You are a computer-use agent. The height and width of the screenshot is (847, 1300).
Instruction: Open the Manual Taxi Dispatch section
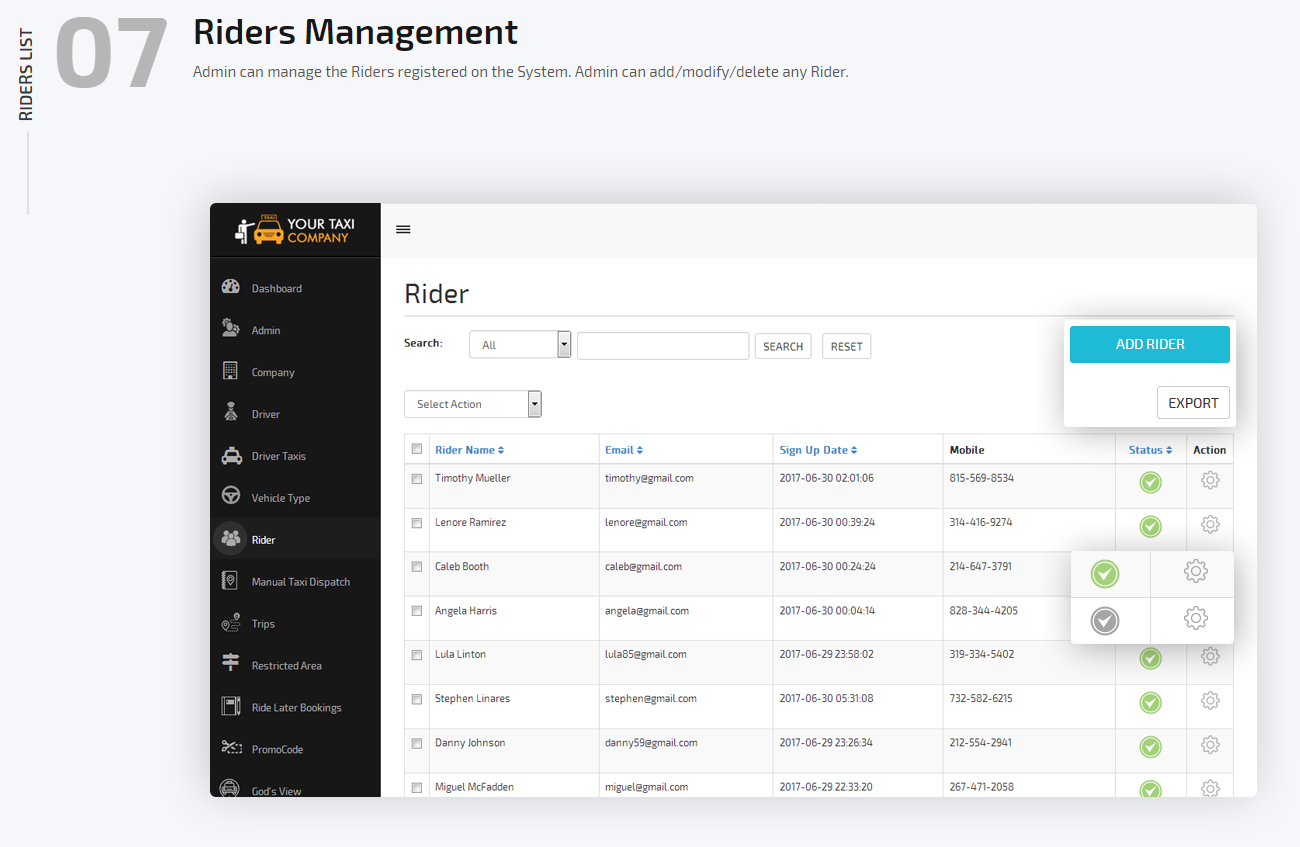coord(299,581)
